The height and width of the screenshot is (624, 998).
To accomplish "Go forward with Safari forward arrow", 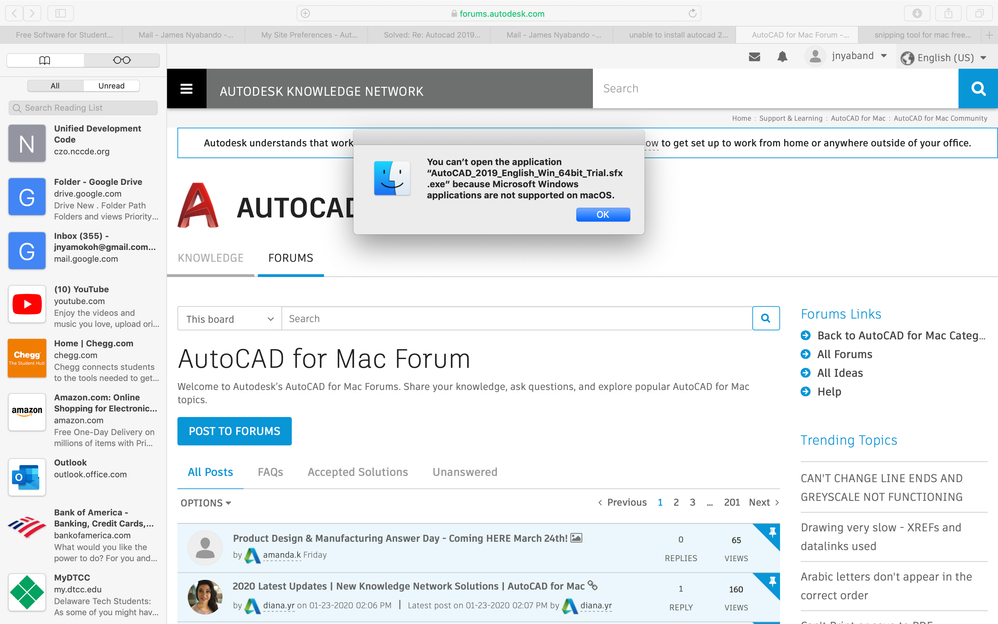I will pyautogui.click(x=32, y=13).
